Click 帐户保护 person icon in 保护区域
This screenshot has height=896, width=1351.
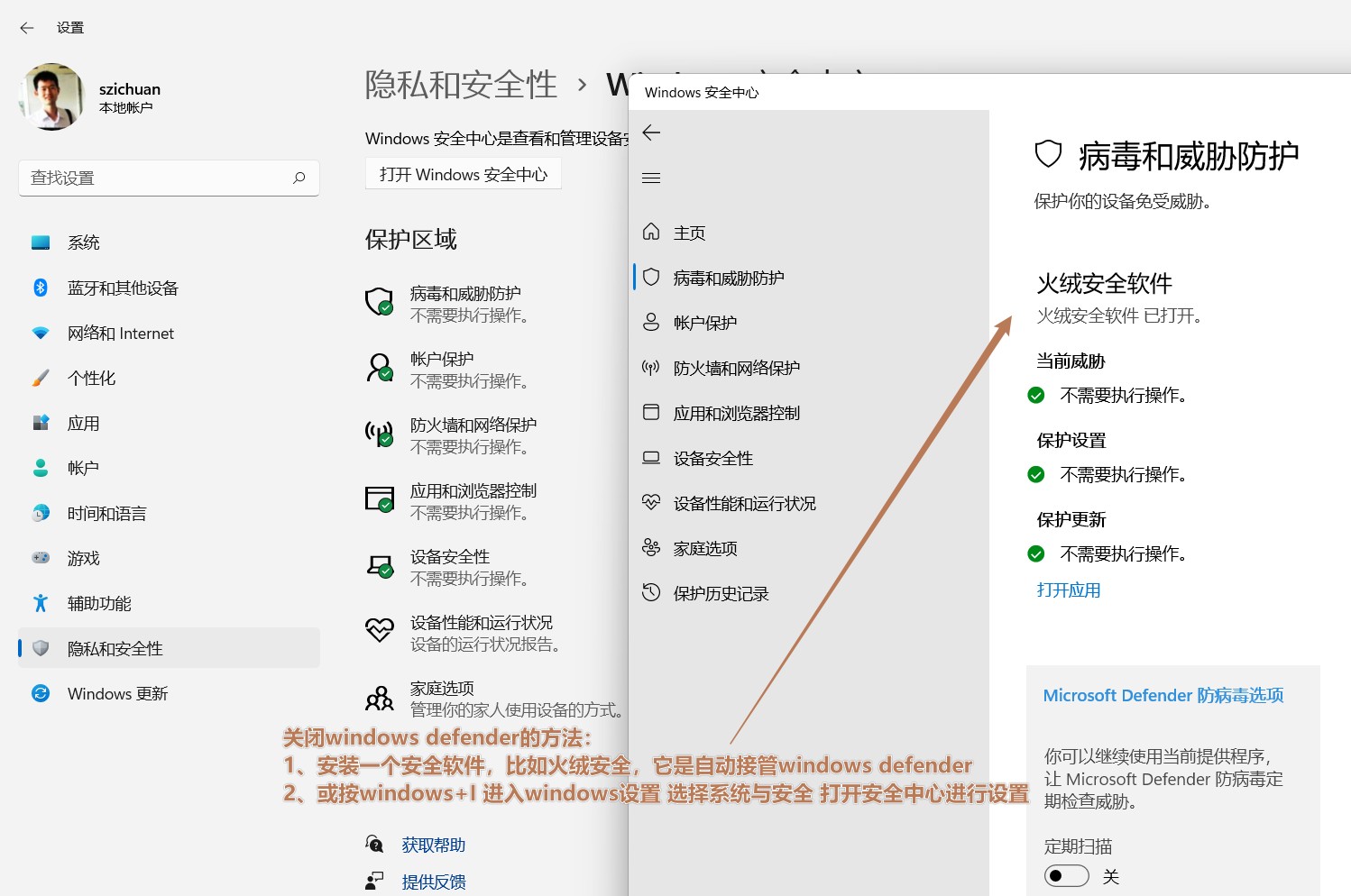[380, 368]
